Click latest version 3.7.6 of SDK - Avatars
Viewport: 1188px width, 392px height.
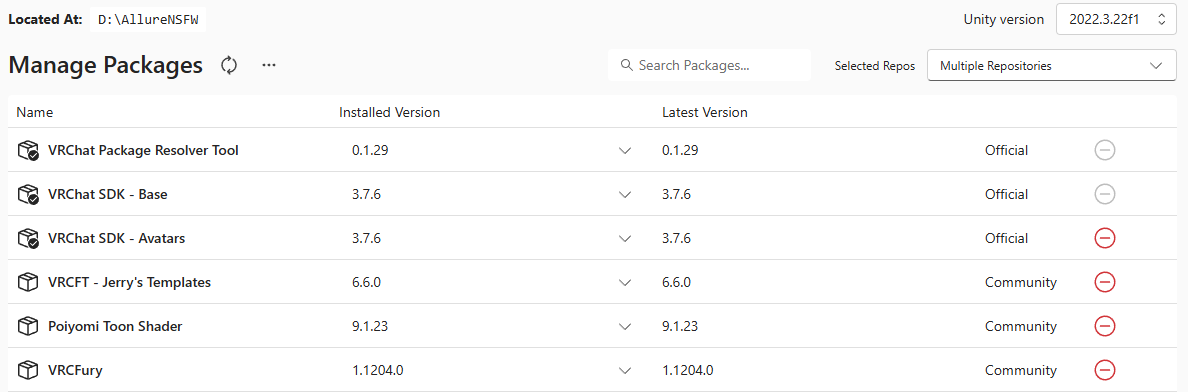point(676,238)
